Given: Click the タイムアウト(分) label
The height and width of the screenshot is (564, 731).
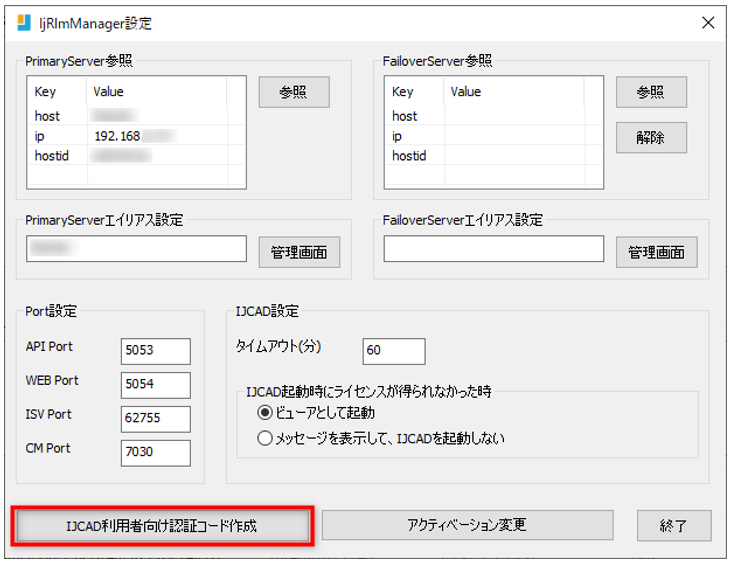Looking at the screenshot, I should pyautogui.click(x=278, y=346).
